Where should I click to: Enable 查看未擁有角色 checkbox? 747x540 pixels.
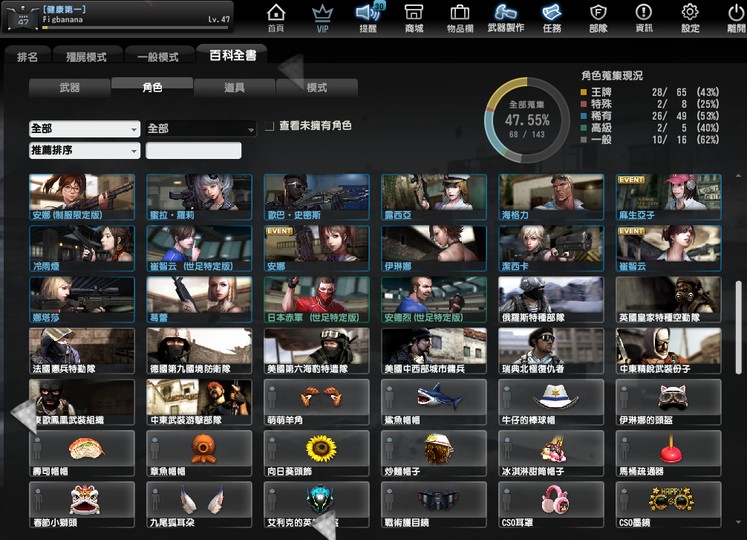270,126
